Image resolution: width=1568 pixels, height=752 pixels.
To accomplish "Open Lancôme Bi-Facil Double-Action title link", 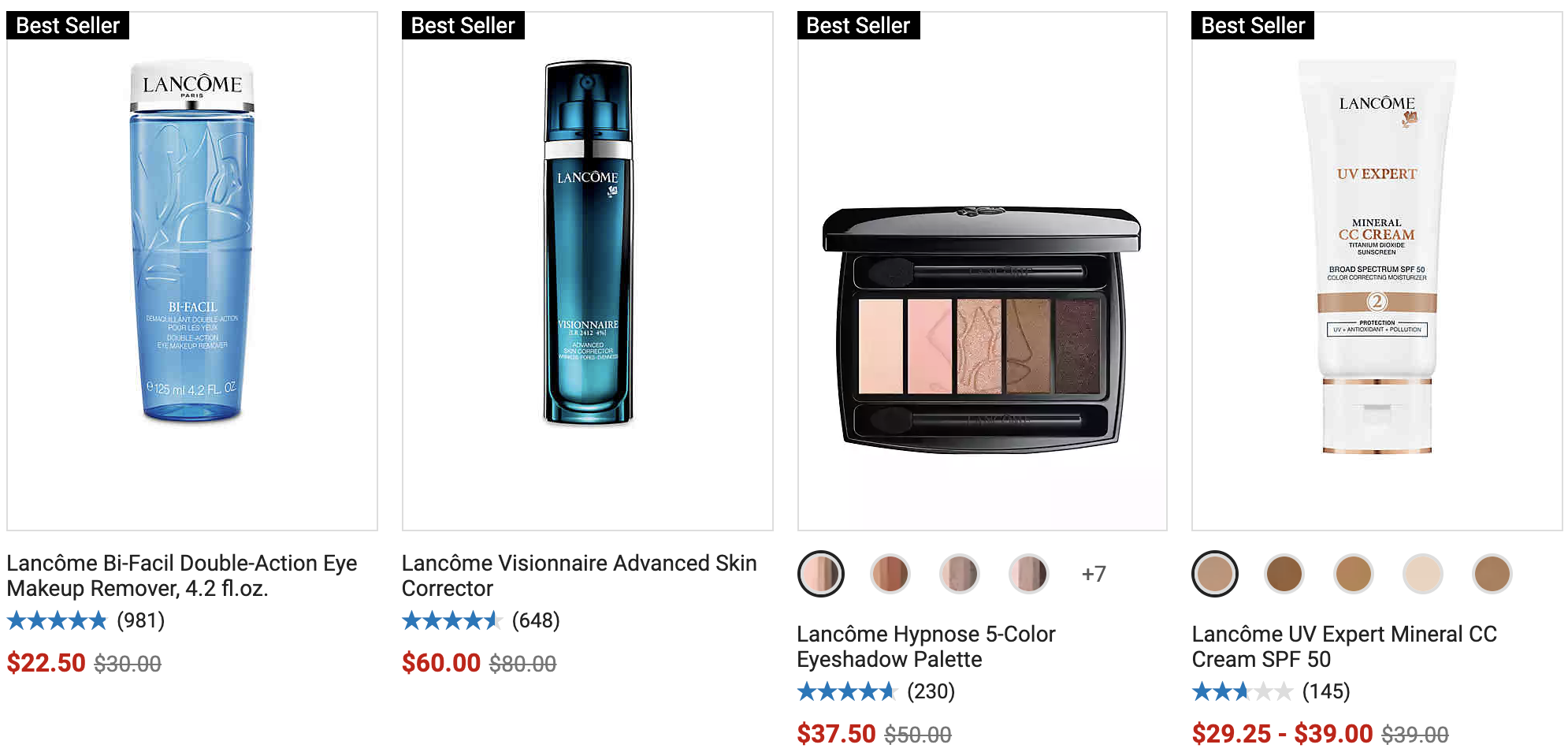I will (x=182, y=575).
